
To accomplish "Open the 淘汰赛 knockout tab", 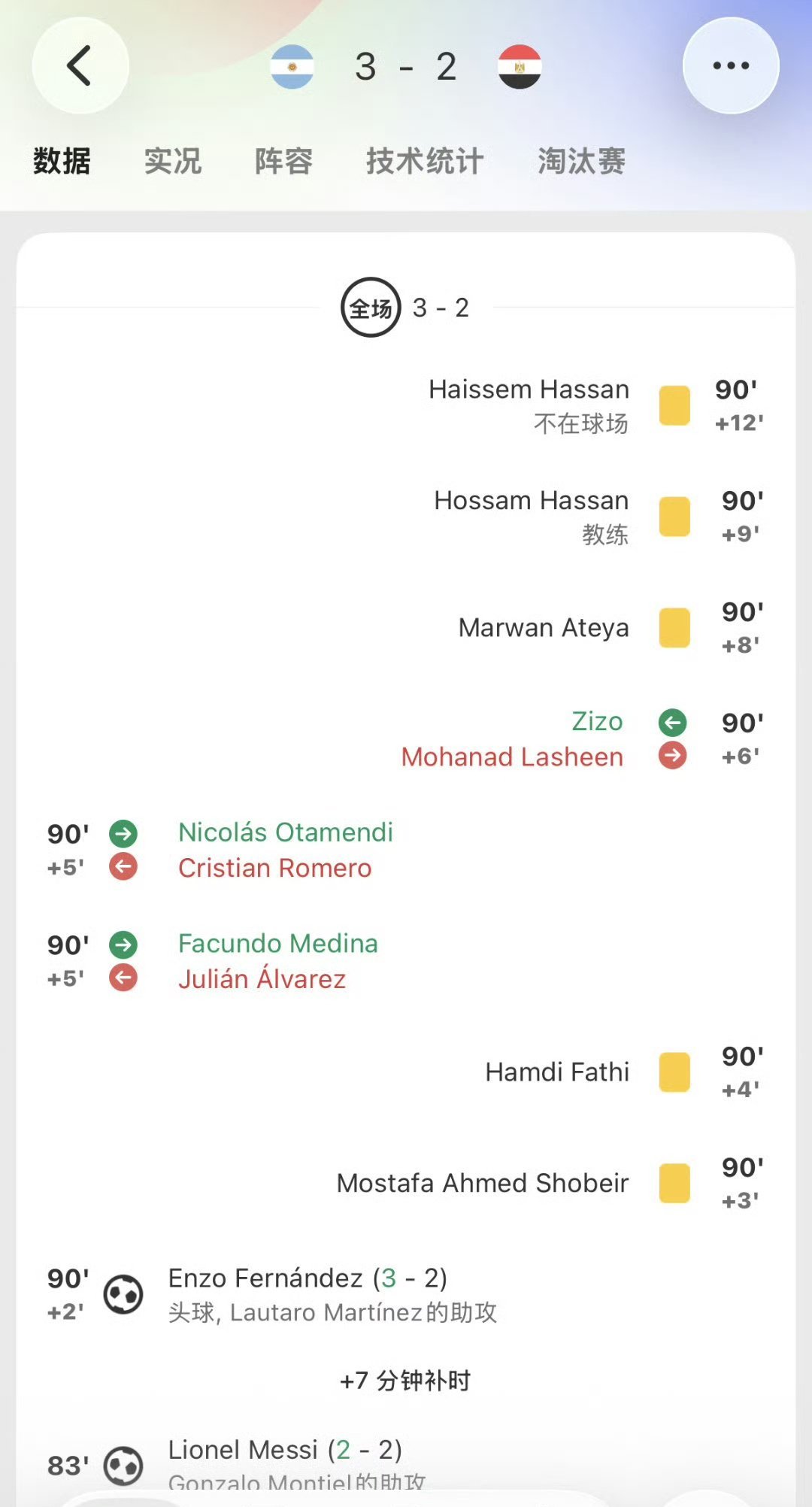I will 581,161.
